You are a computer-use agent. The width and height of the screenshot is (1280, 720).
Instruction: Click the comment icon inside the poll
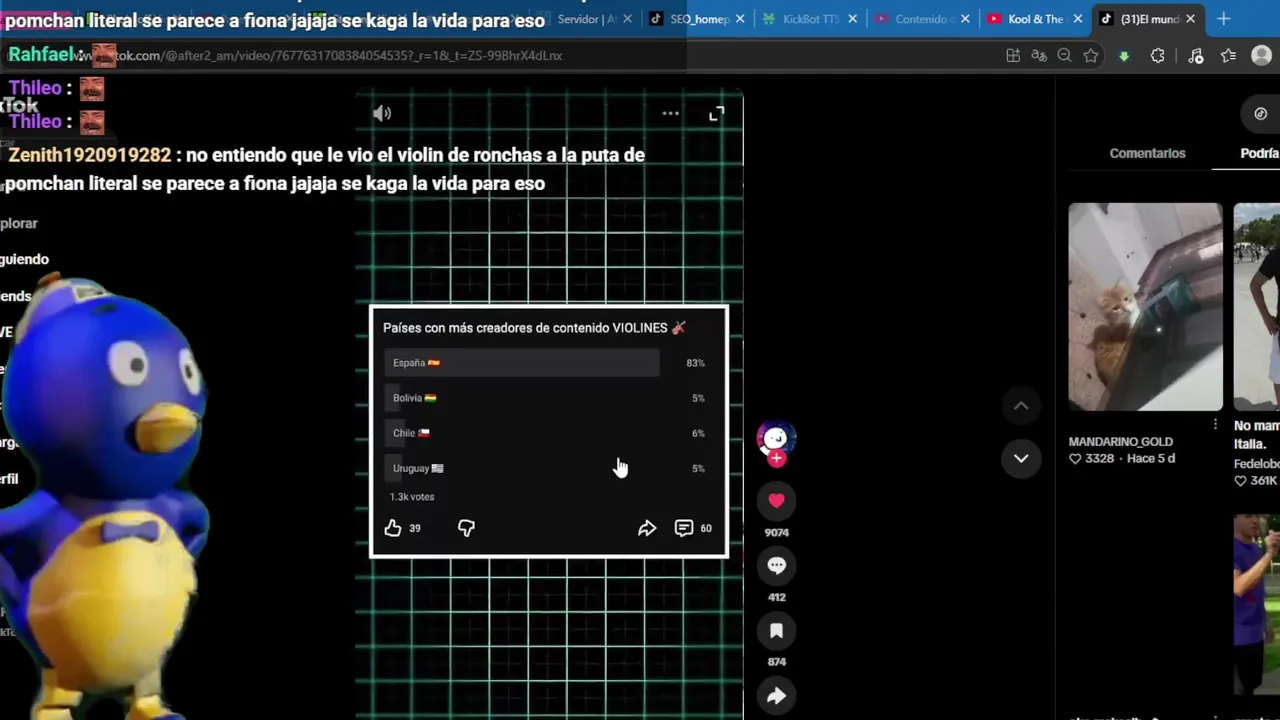click(x=684, y=528)
